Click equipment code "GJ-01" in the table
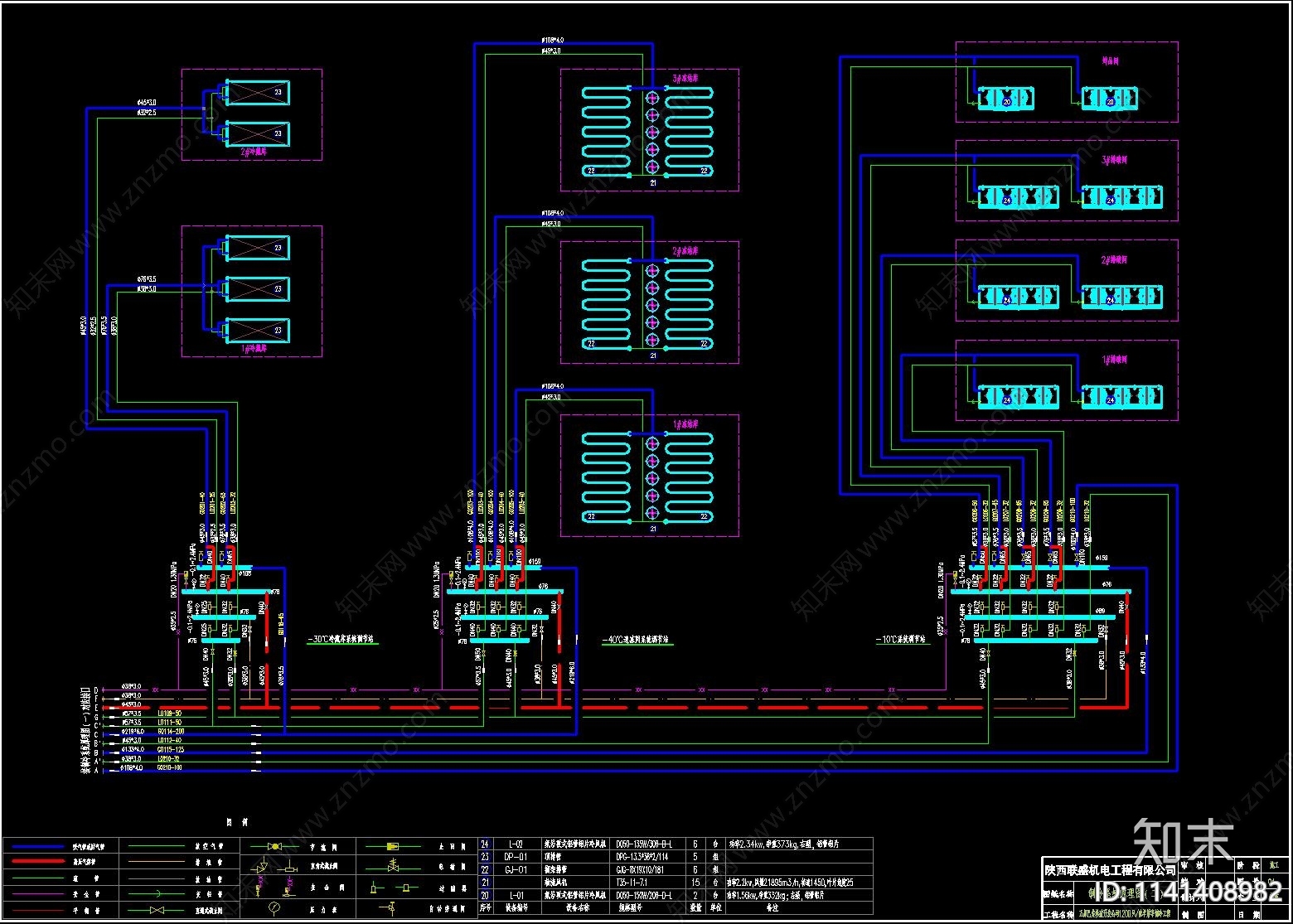This screenshot has width=1293, height=924. pos(516,870)
